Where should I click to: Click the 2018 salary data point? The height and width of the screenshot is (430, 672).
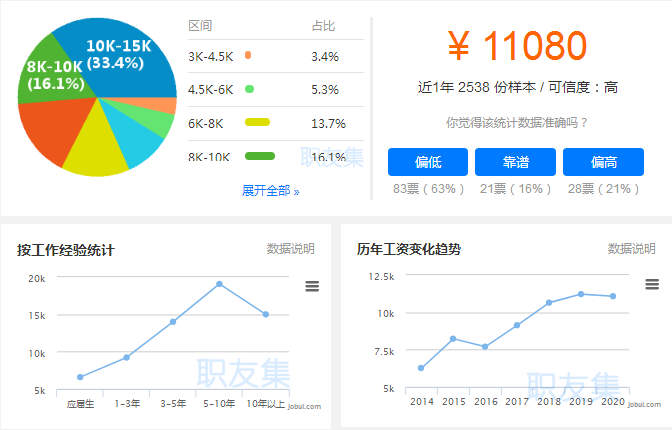pyautogui.click(x=549, y=303)
